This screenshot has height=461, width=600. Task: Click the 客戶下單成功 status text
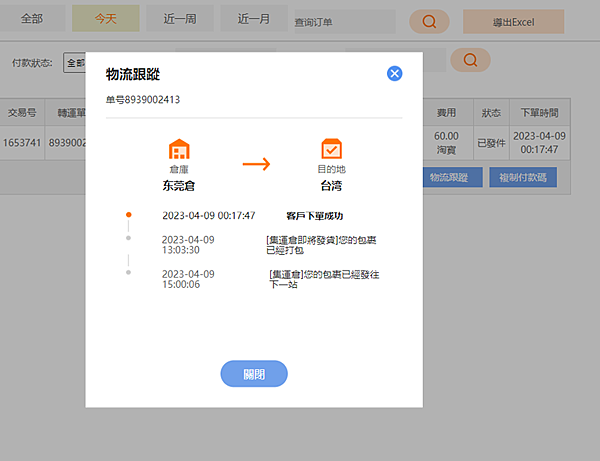315,216
